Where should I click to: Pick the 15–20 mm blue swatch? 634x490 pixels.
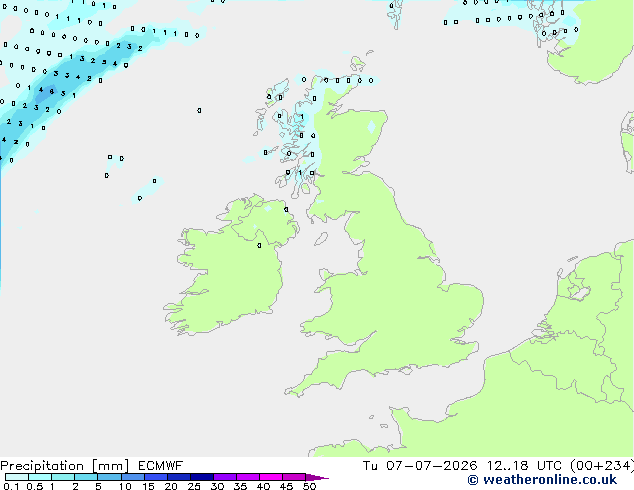(x=156, y=477)
